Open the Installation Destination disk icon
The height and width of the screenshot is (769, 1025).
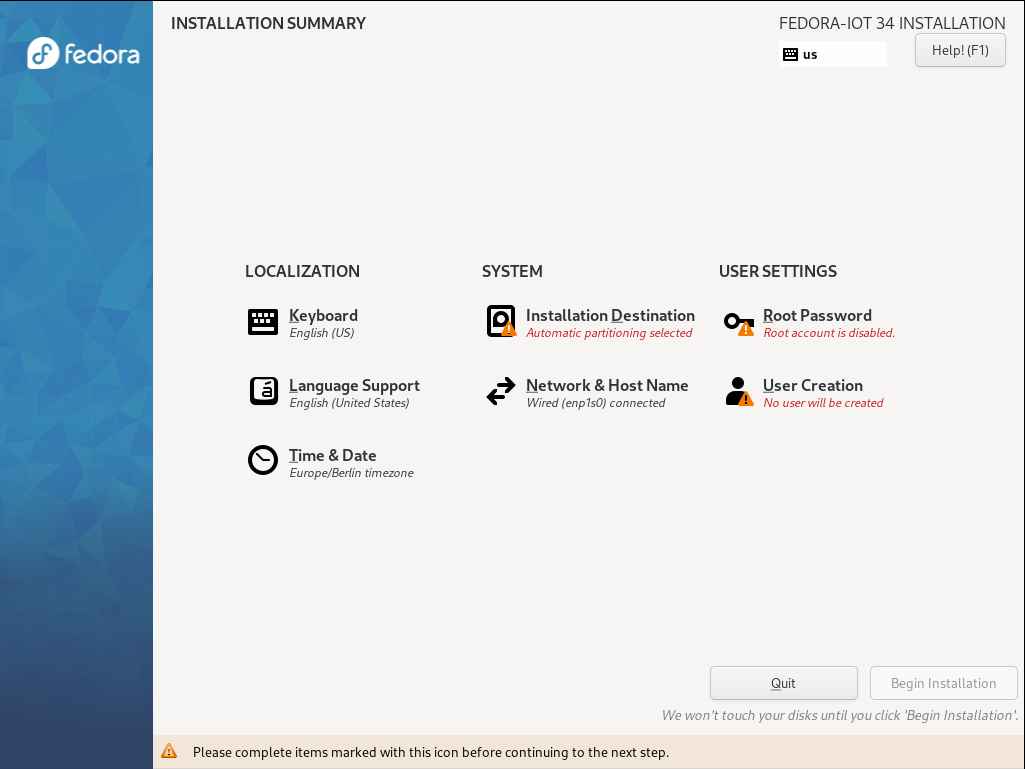point(501,322)
